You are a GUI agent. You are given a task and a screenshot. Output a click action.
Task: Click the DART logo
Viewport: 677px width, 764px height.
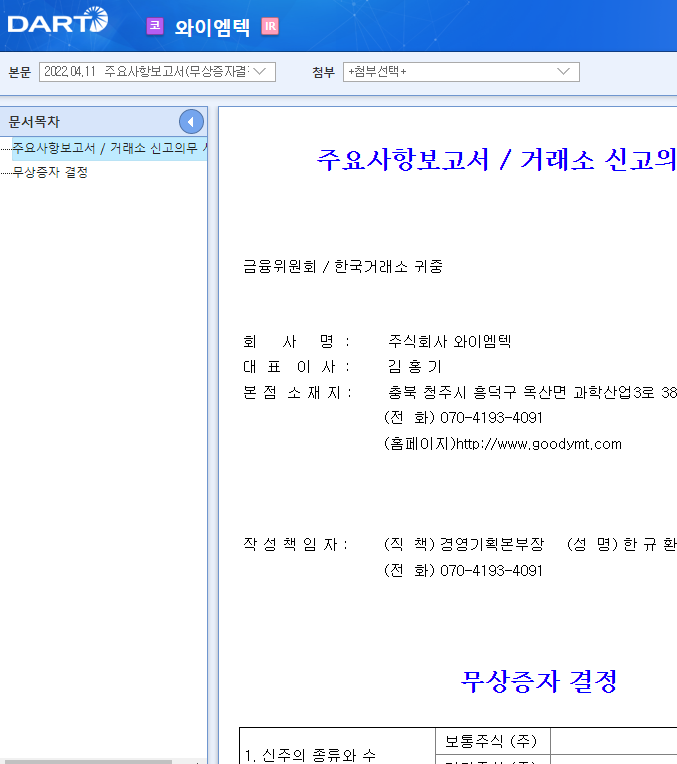pyautogui.click(x=58, y=20)
